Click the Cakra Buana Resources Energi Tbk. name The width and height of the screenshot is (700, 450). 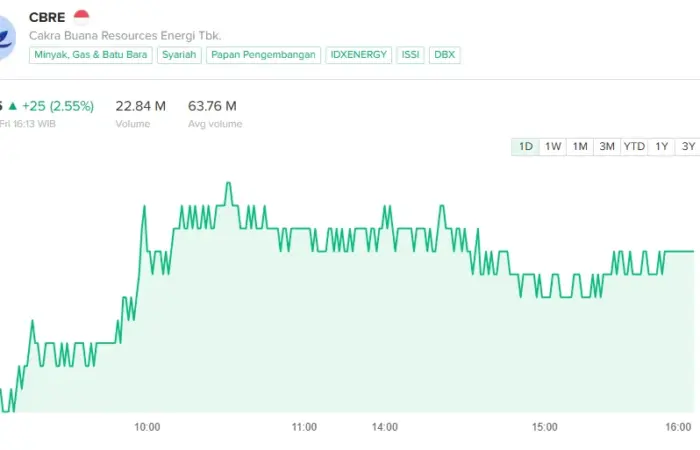(125, 36)
